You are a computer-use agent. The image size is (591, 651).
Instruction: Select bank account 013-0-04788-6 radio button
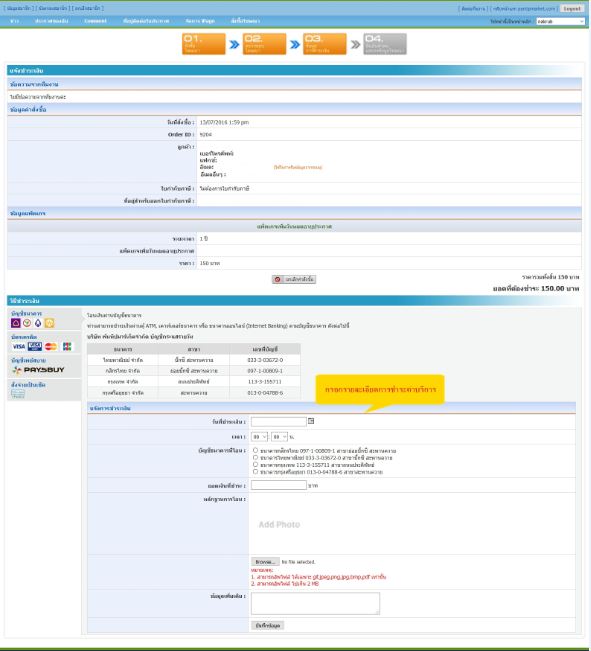tap(255, 472)
